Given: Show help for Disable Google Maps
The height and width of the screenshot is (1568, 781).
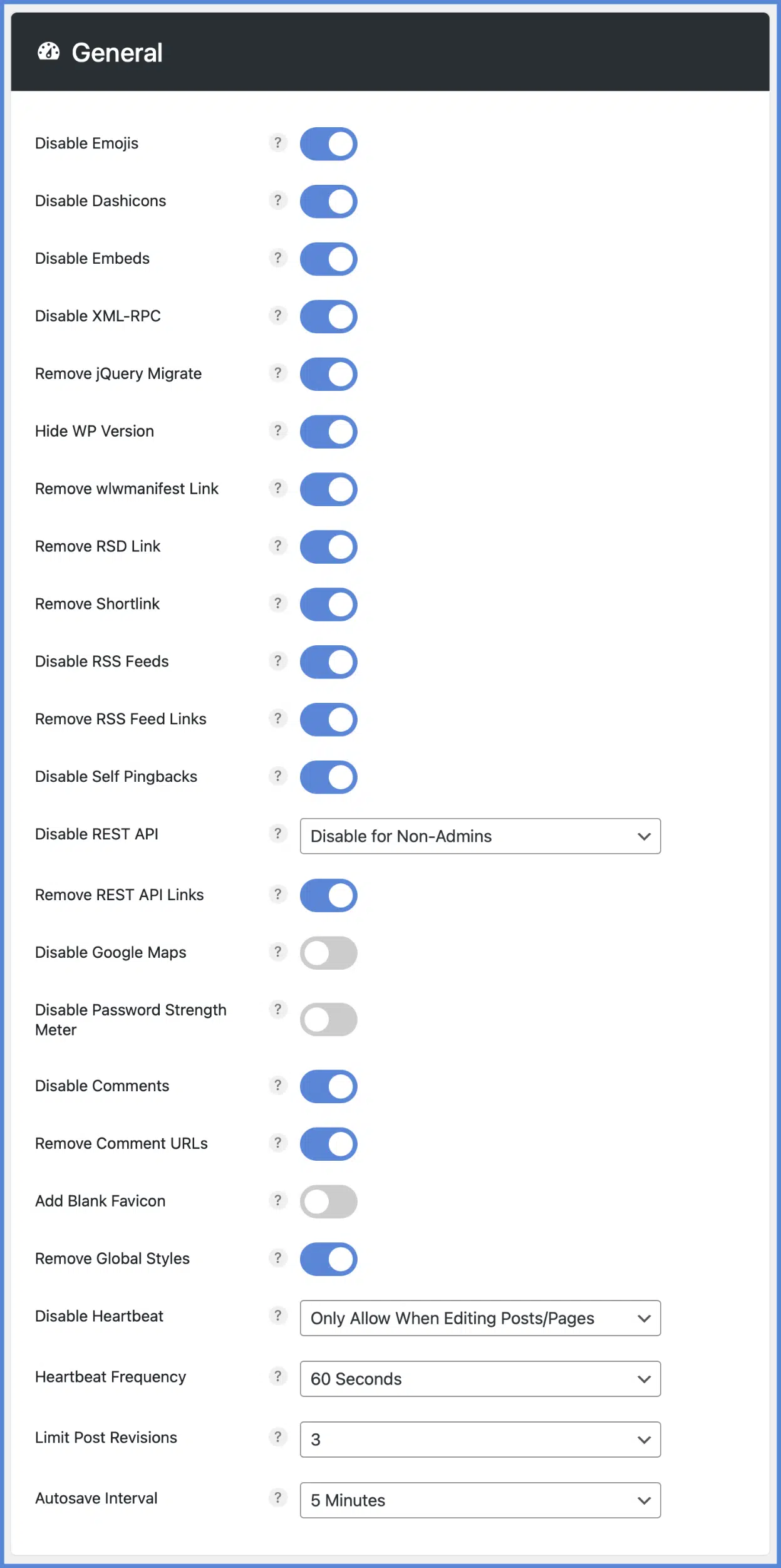Looking at the screenshot, I should (277, 952).
